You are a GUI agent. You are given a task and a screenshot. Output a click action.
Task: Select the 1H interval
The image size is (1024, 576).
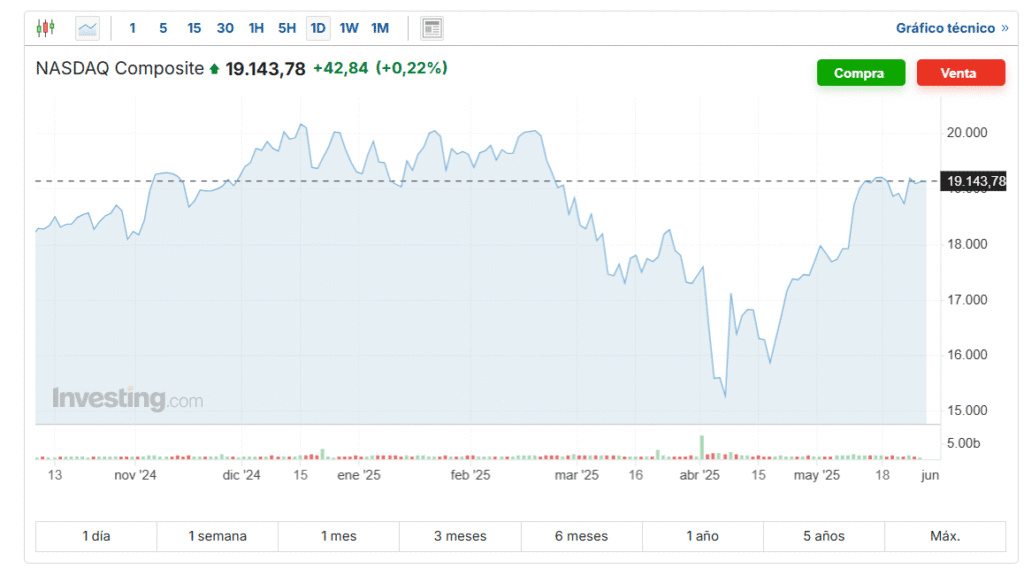tap(256, 28)
